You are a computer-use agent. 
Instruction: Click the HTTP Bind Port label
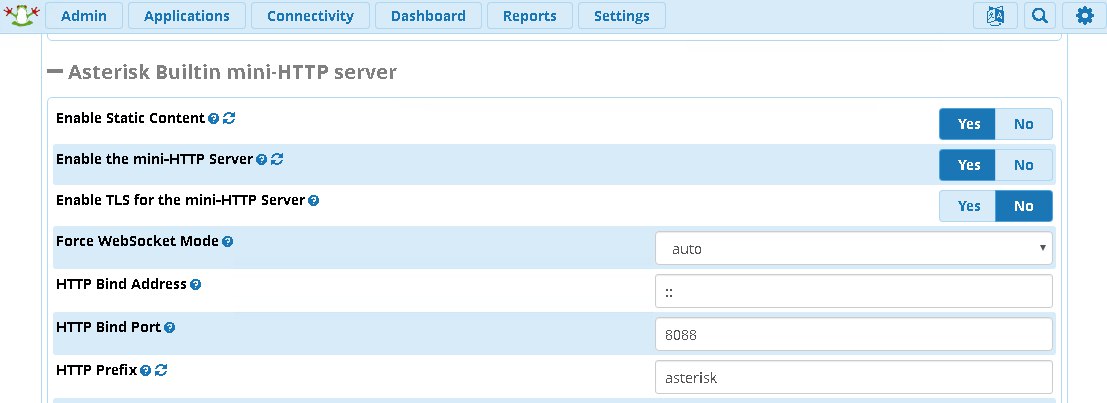coord(109,327)
